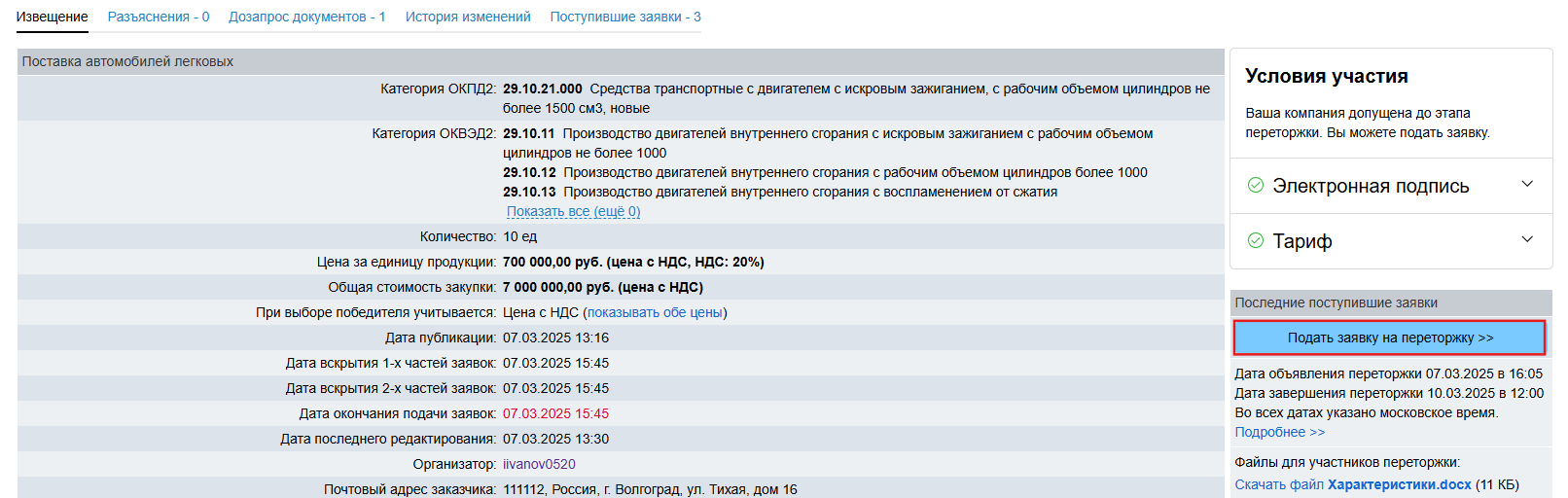The image size is (1568, 498).
Task: Click the показывать обе цены link
Action: [x=655, y=312]
